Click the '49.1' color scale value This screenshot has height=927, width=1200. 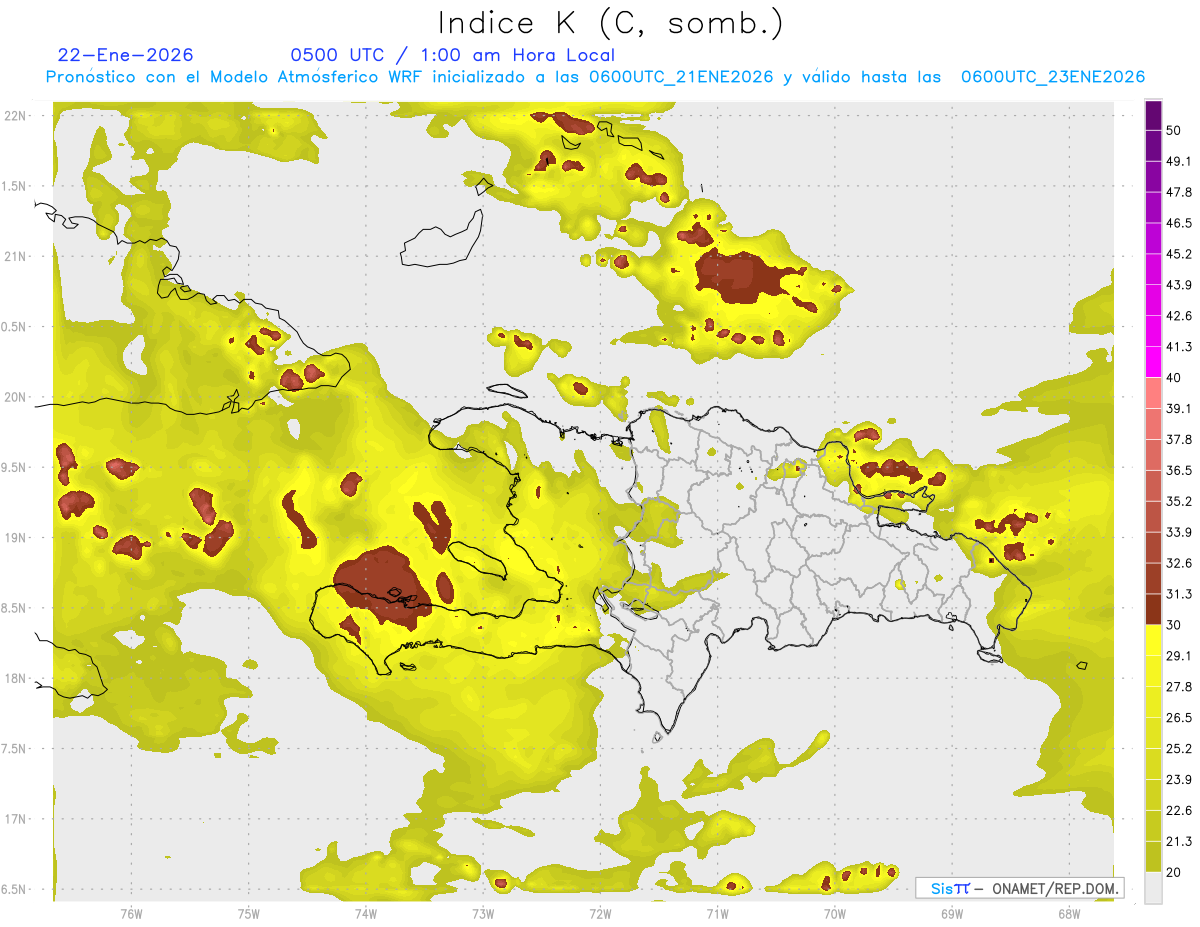click(x=1179, y=161)
